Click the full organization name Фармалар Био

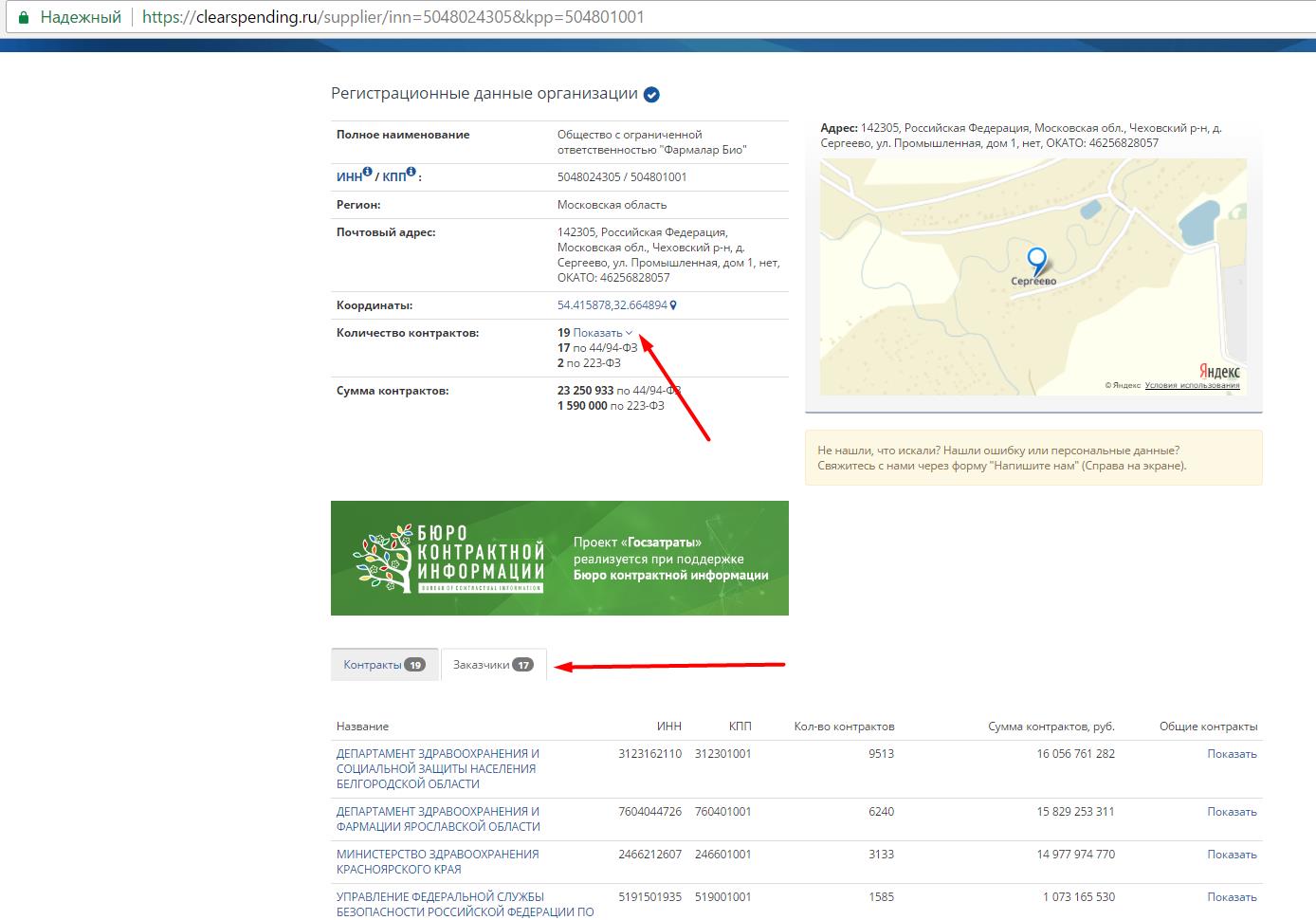click(x=651, y=142)
